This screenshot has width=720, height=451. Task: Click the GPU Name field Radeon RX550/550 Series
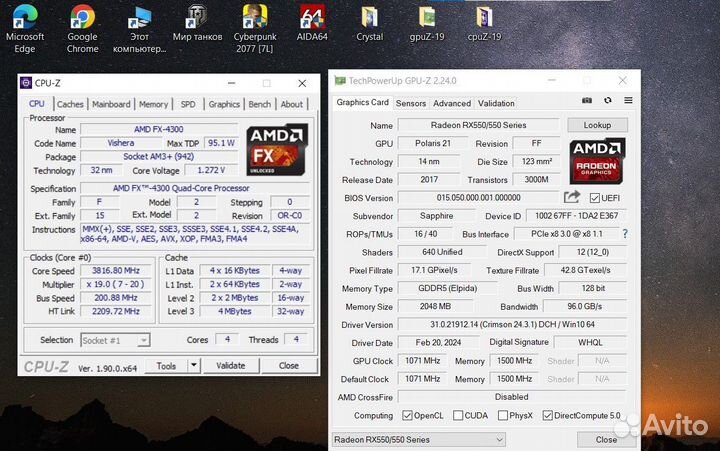pos(478,125)
